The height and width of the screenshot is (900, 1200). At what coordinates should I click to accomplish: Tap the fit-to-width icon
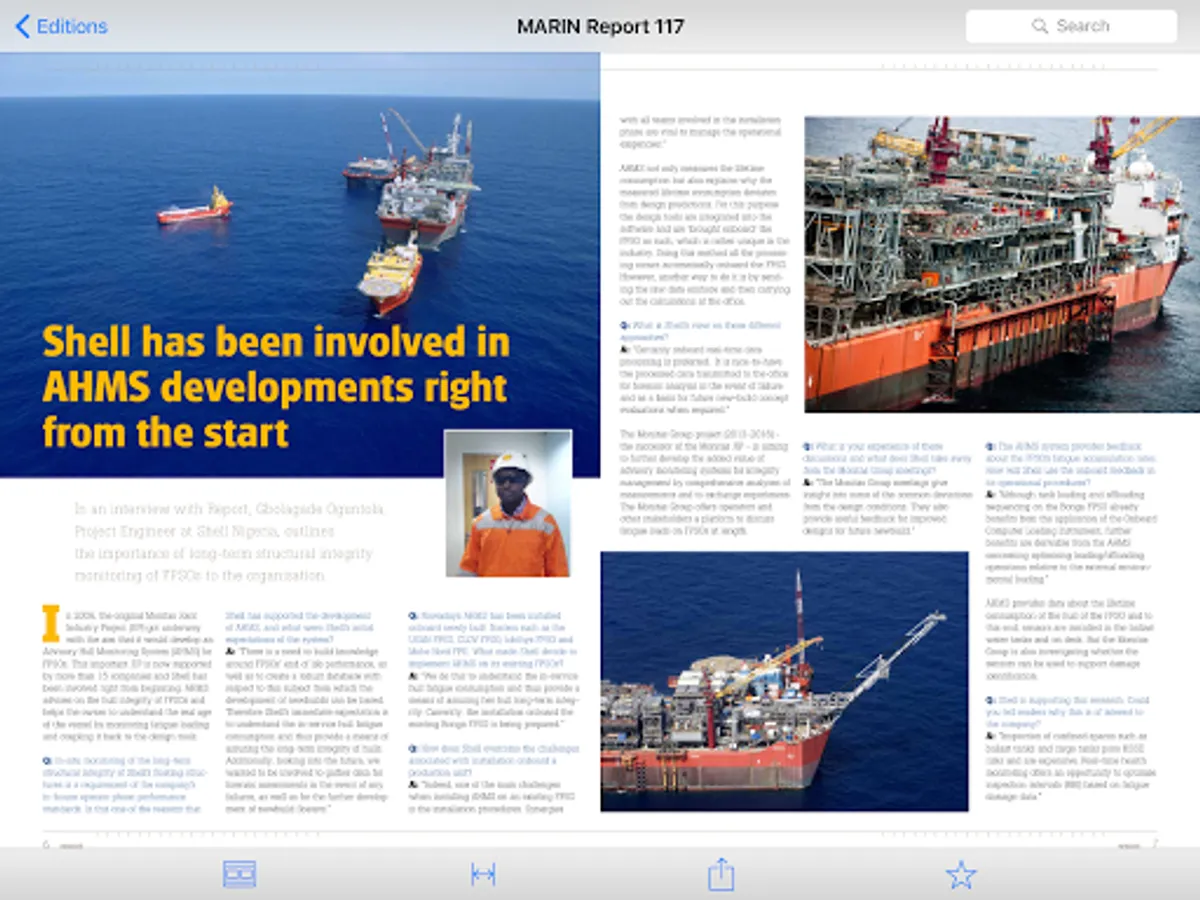(483, 874)
